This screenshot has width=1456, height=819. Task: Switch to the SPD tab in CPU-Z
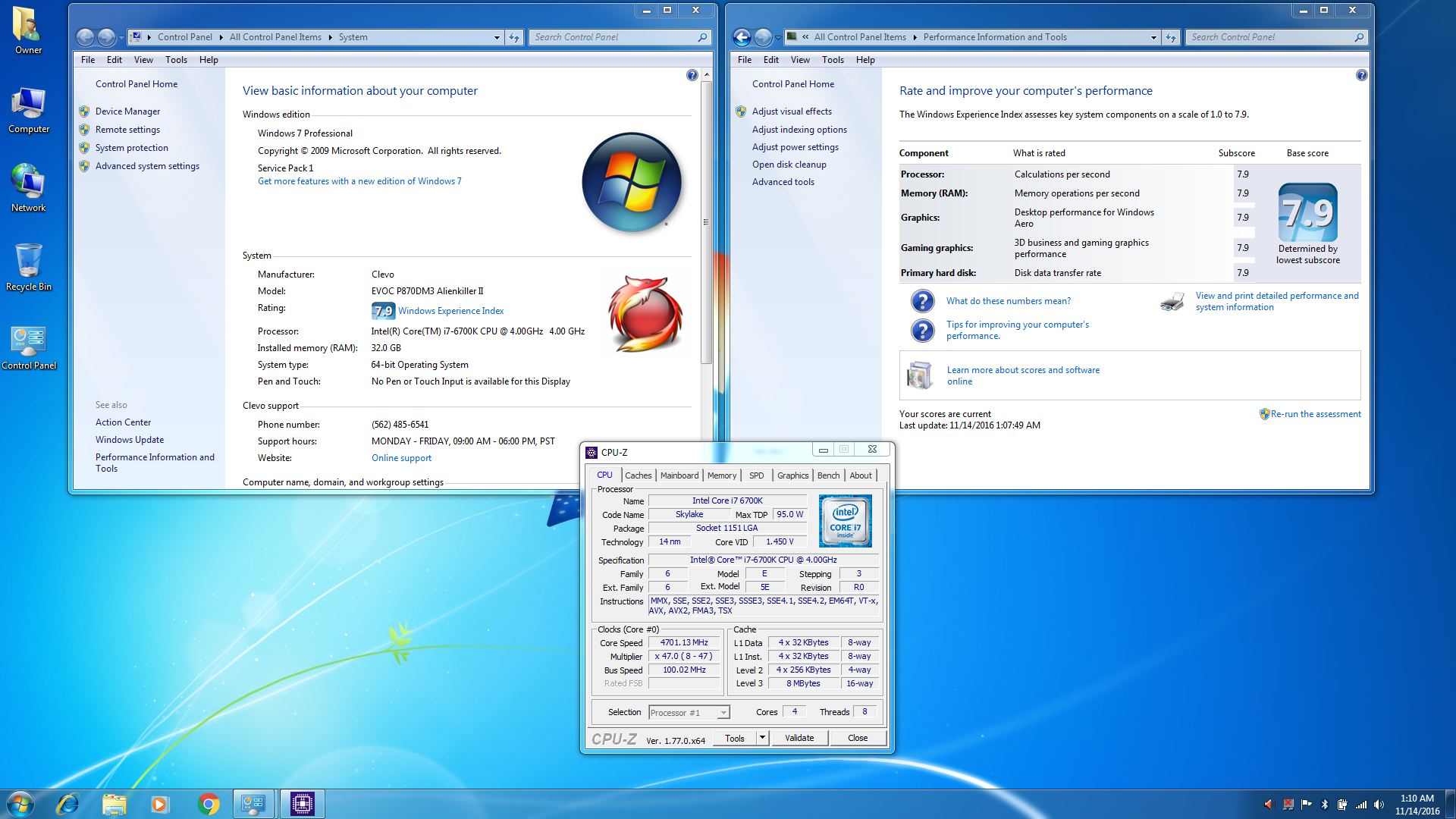757,475
